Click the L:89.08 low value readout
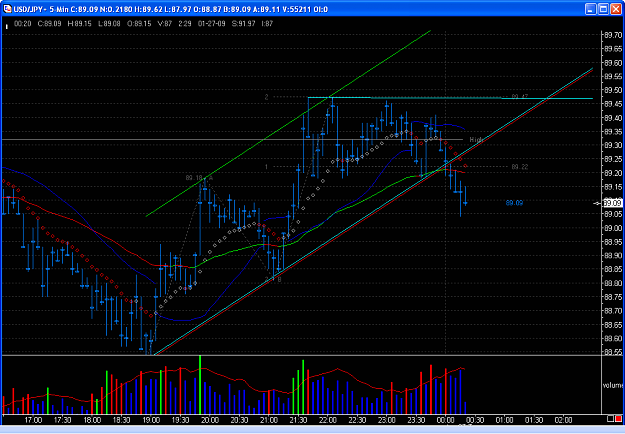Screen dimensions: 625x434 [109, 24]
